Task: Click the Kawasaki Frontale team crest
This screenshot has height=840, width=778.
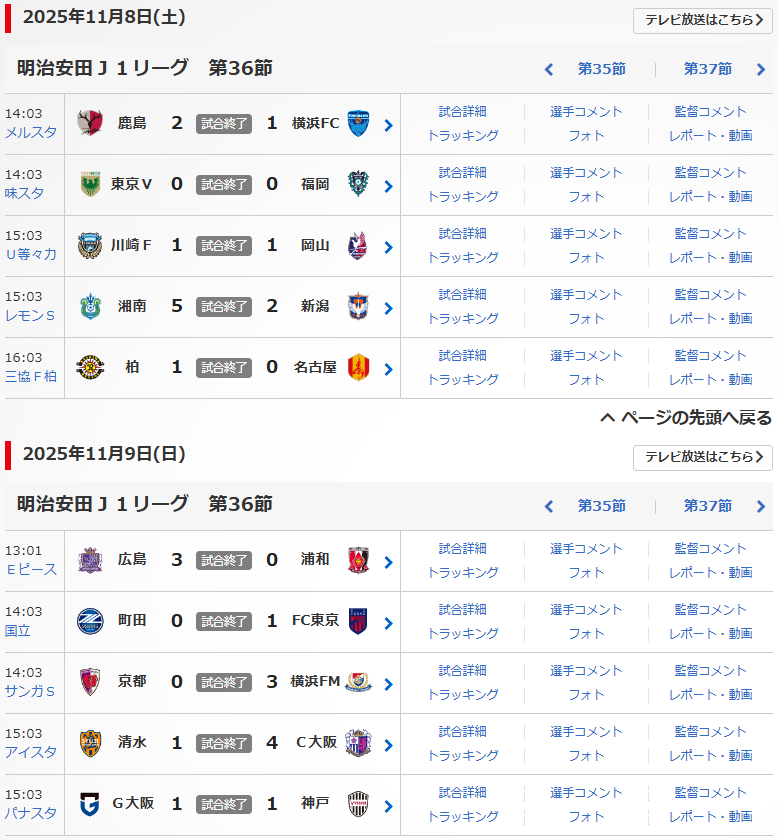Action: click(x=91, y=246)
